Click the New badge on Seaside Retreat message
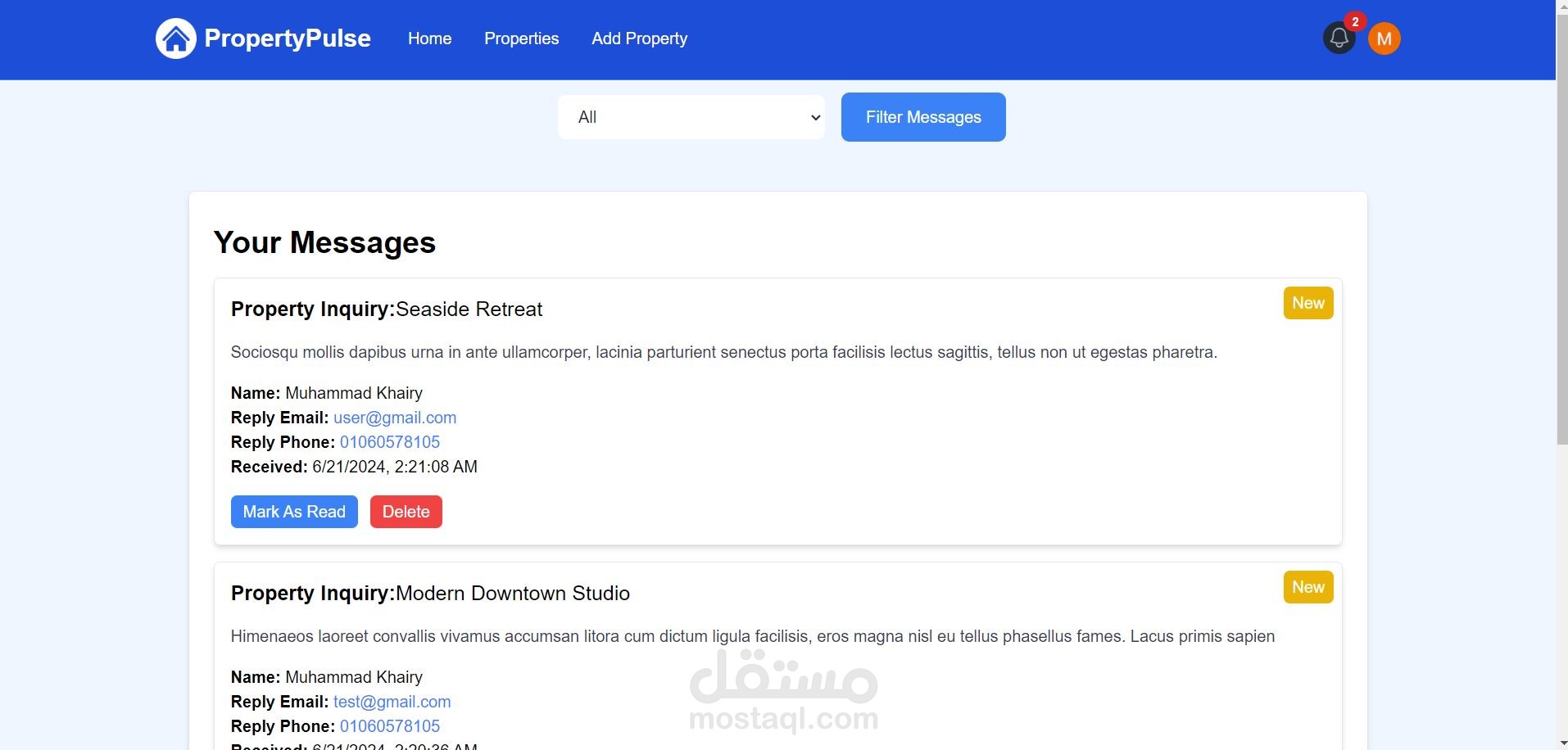The height and width of the screenshot is (750, 1568). [x=1308, y=303]
